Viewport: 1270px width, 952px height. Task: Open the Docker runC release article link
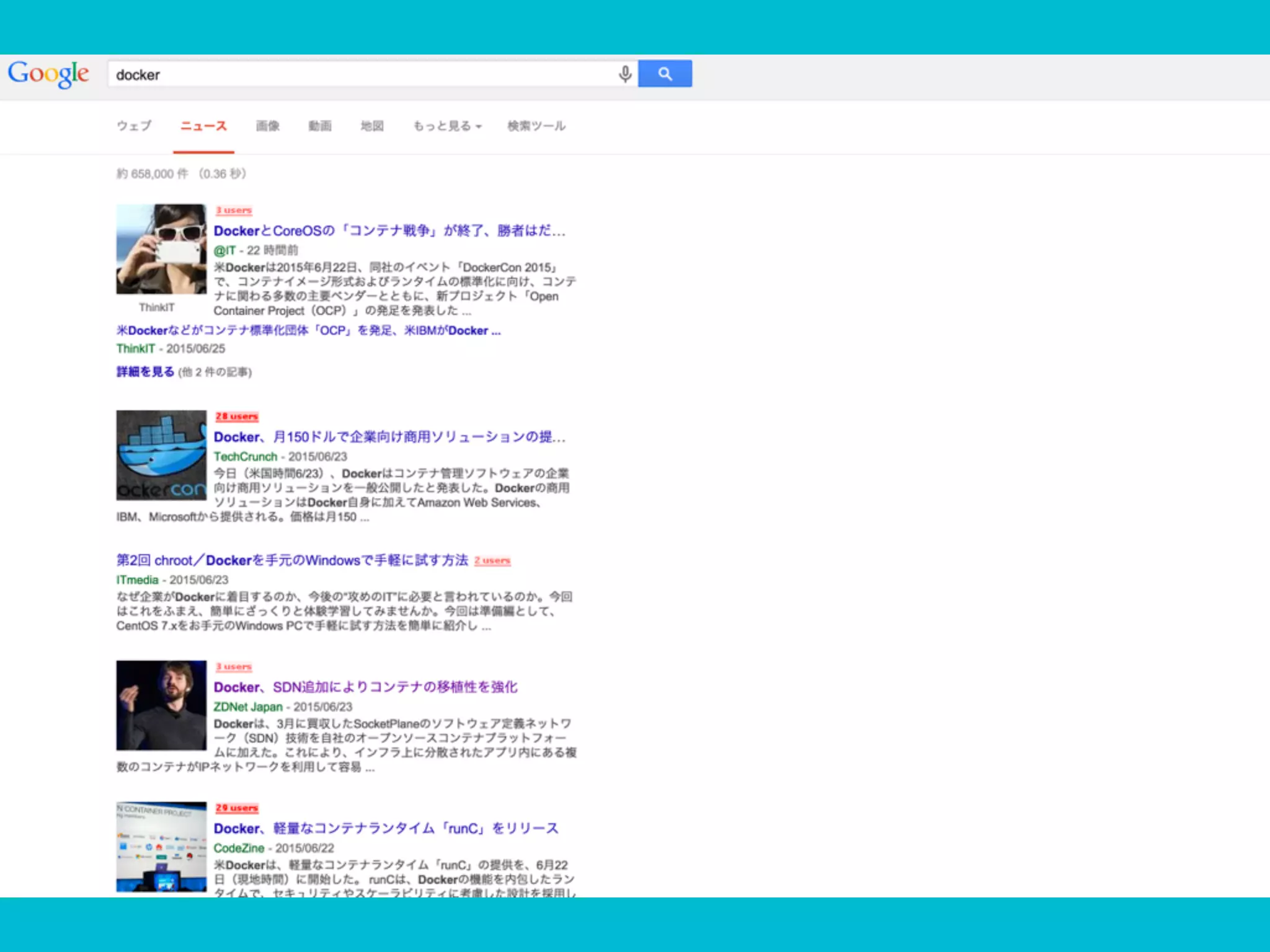click(x=386, y=829)
